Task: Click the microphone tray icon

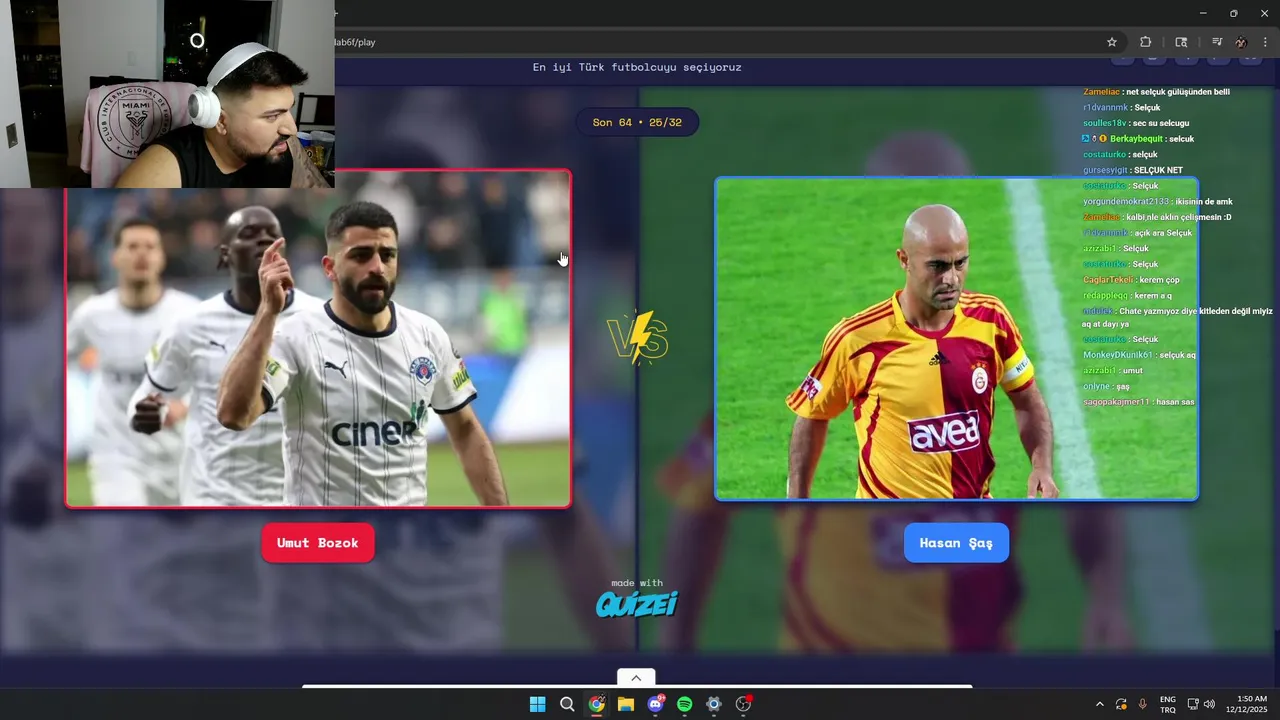Action: [1142, 704]
